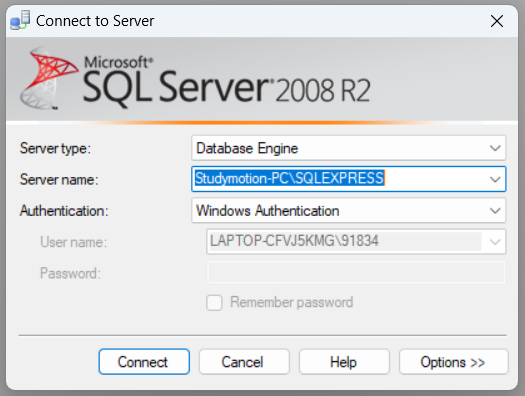The height and width of the screenshot is (396, 525).
Task: Click the "Server name:" label
Action: [x=59, y=180]
